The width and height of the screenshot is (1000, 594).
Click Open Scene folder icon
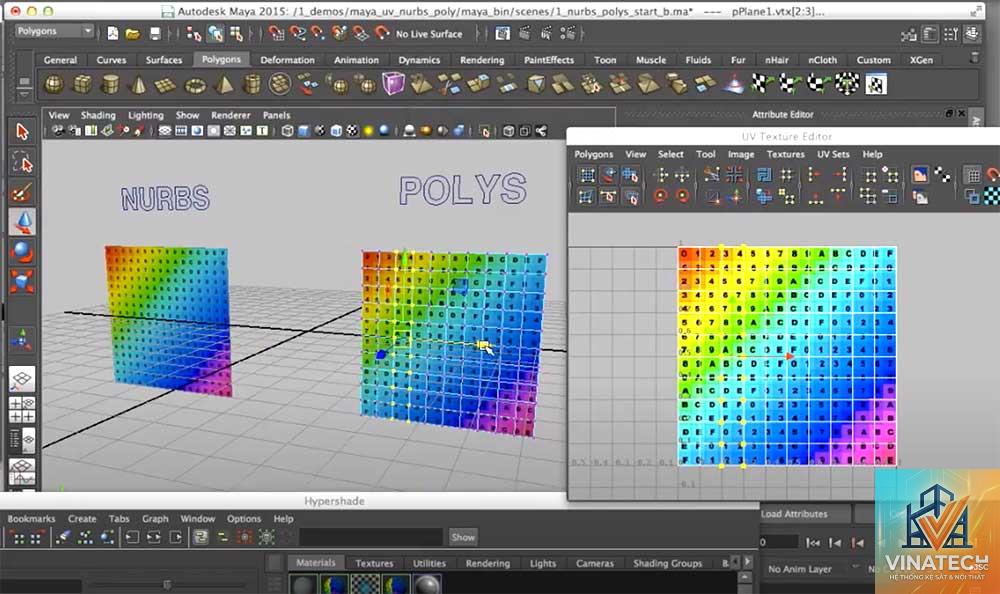pos(133,33)
